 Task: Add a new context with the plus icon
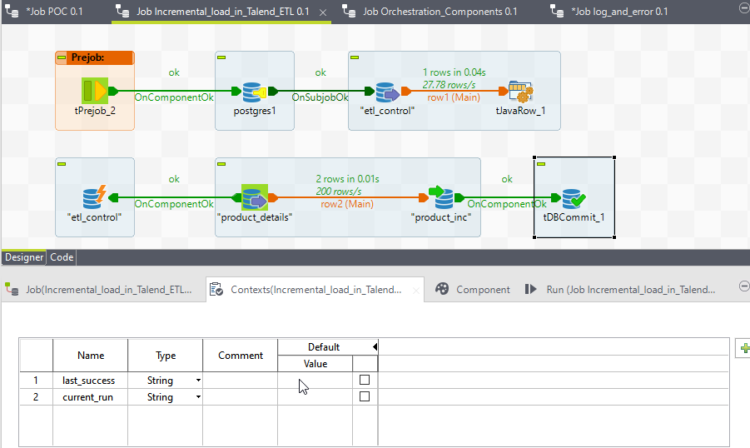click(x=743, y=348)
